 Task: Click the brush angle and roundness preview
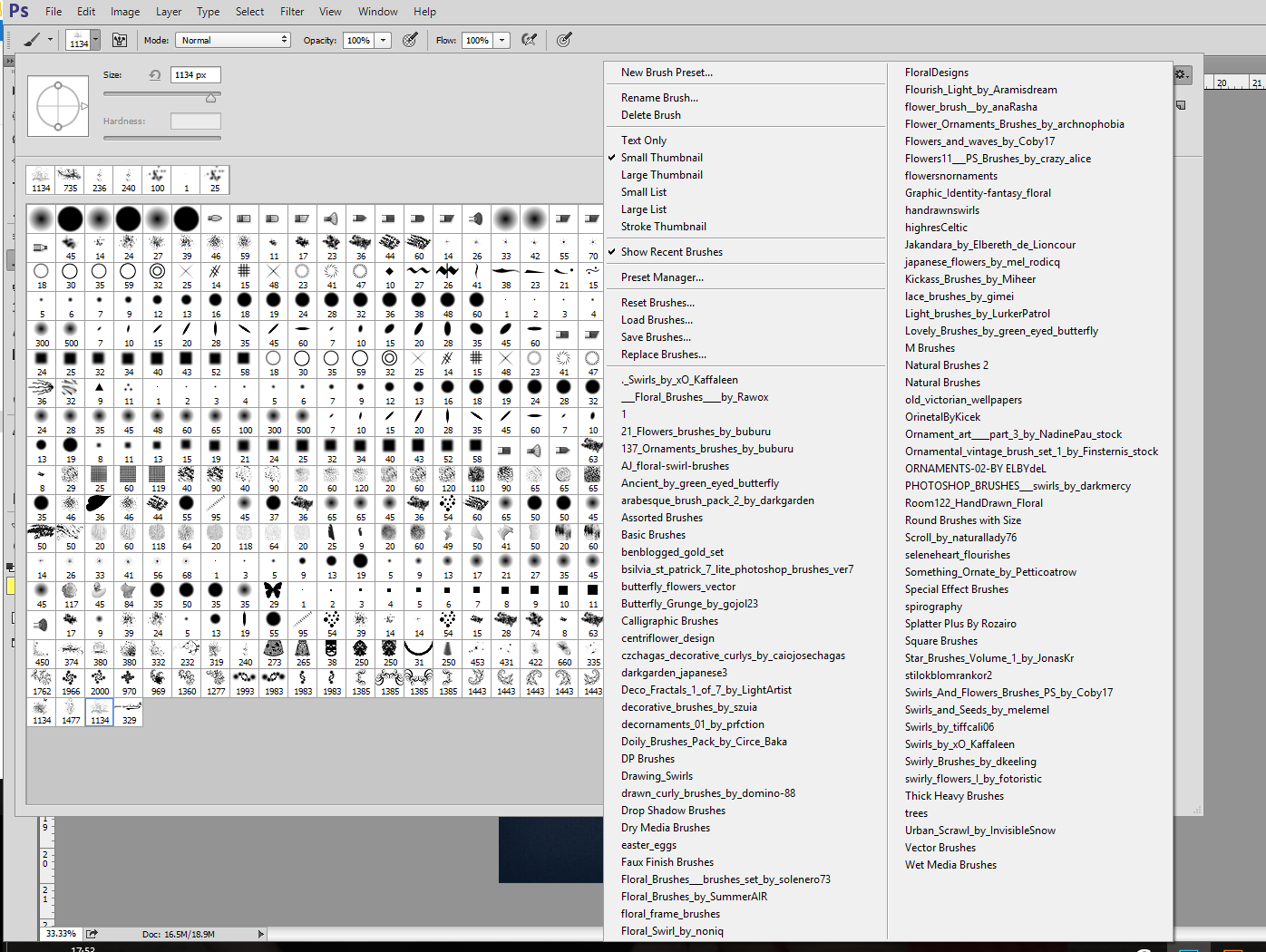(x=58, y=106)
